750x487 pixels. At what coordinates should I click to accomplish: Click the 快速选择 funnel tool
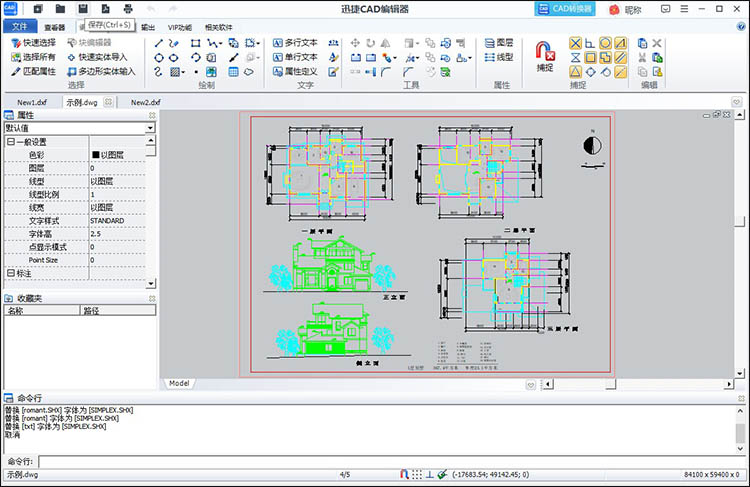coord(33,43)
